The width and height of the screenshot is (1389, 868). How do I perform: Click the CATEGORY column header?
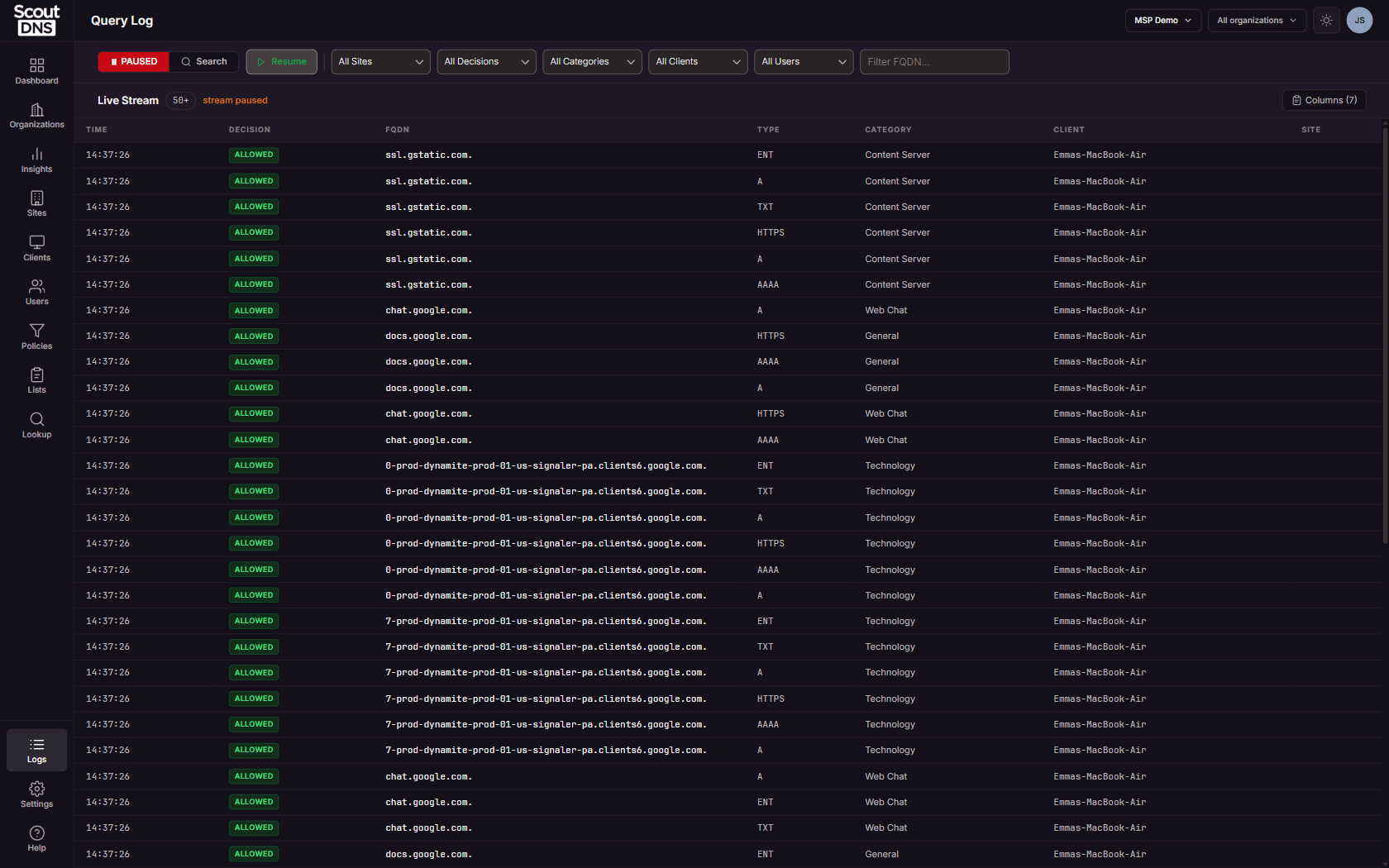888,130
